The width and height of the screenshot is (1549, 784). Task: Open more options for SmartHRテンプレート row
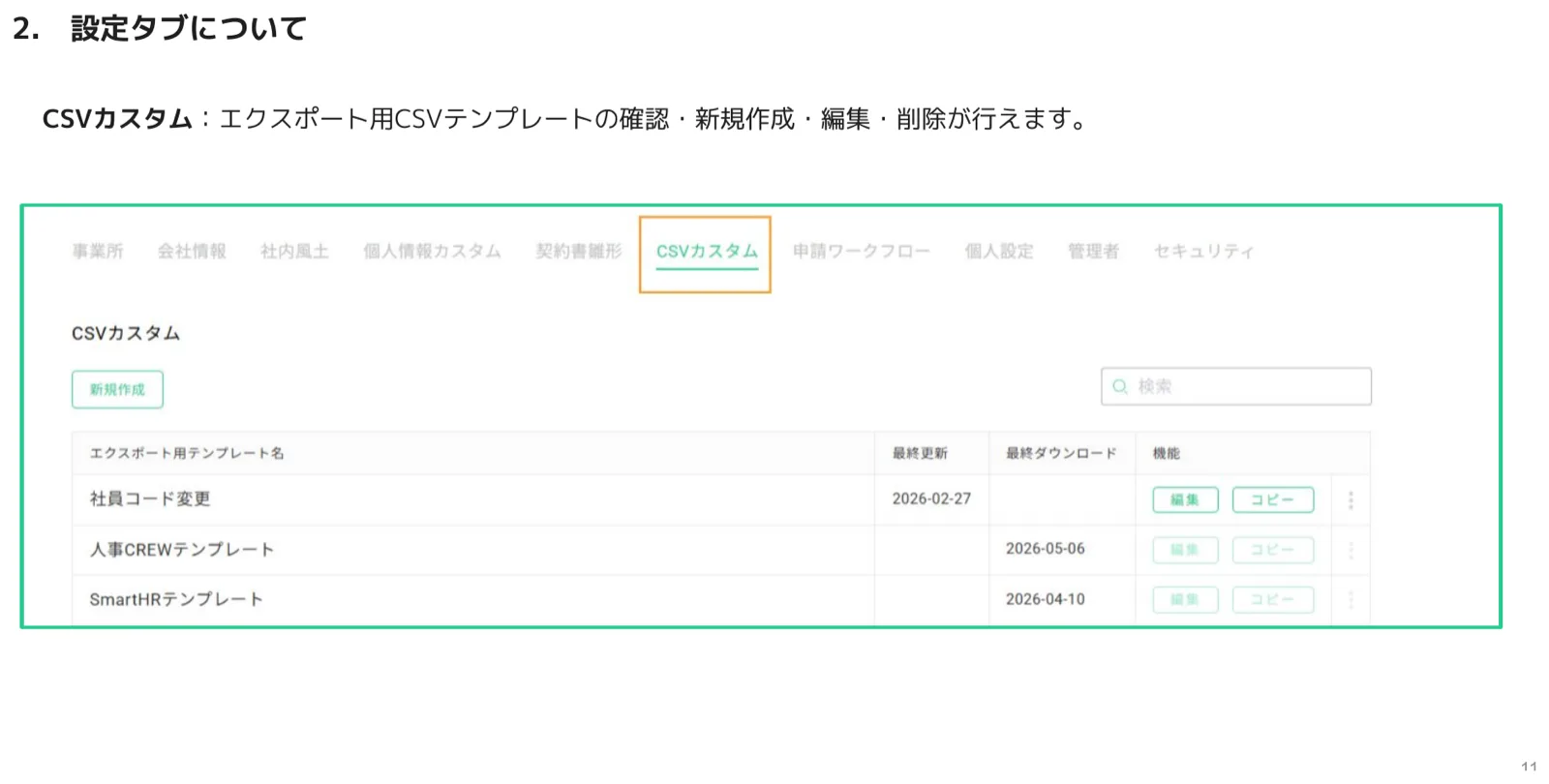click(1351, 600)
